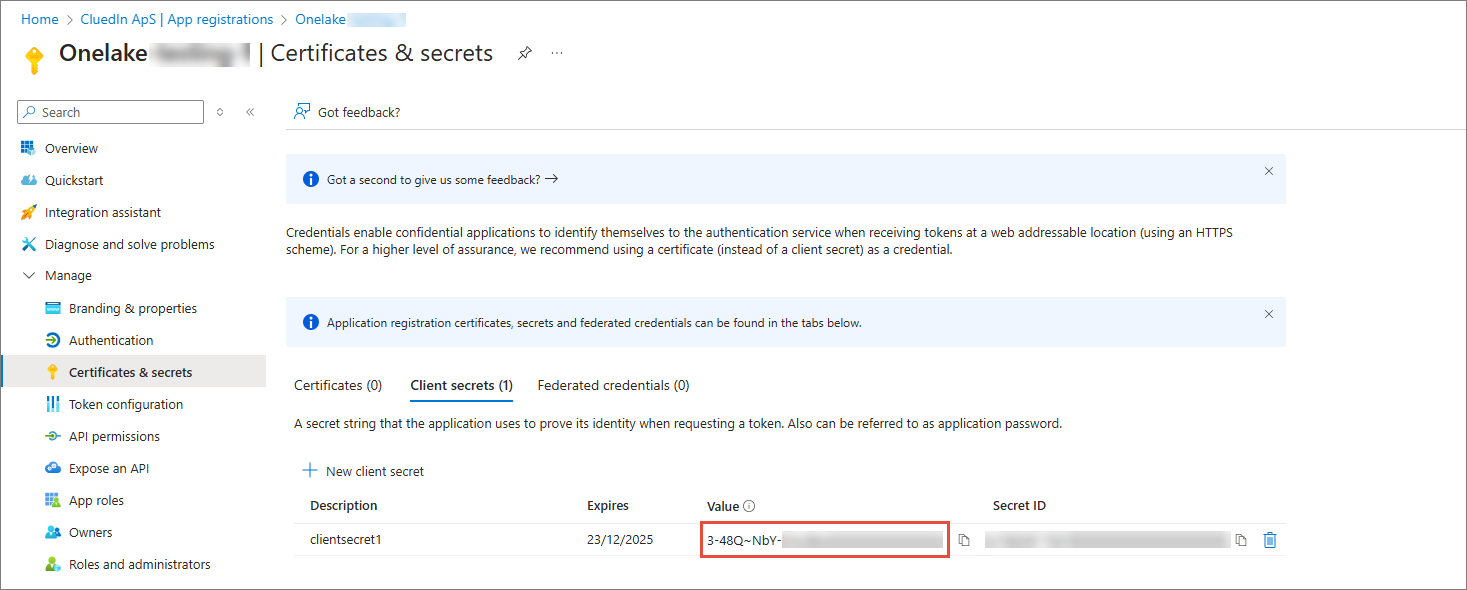
Task: Open Quickstart
Action: (74, 180)
